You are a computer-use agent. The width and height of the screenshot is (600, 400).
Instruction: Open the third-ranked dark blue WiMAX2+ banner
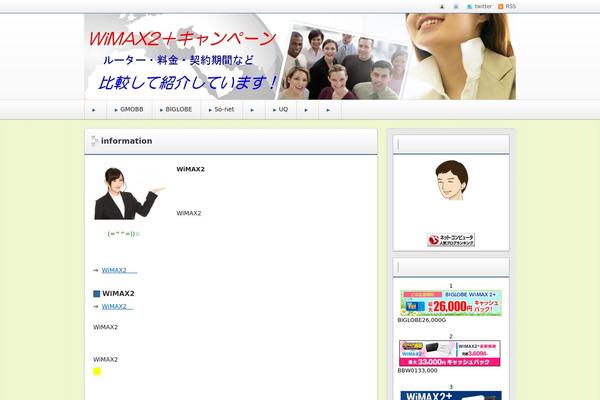click(x=451, y=395)
